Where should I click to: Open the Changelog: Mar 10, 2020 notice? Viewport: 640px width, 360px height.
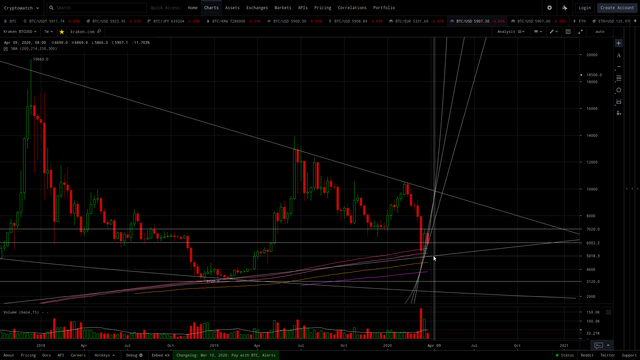(x=226, y=356)
